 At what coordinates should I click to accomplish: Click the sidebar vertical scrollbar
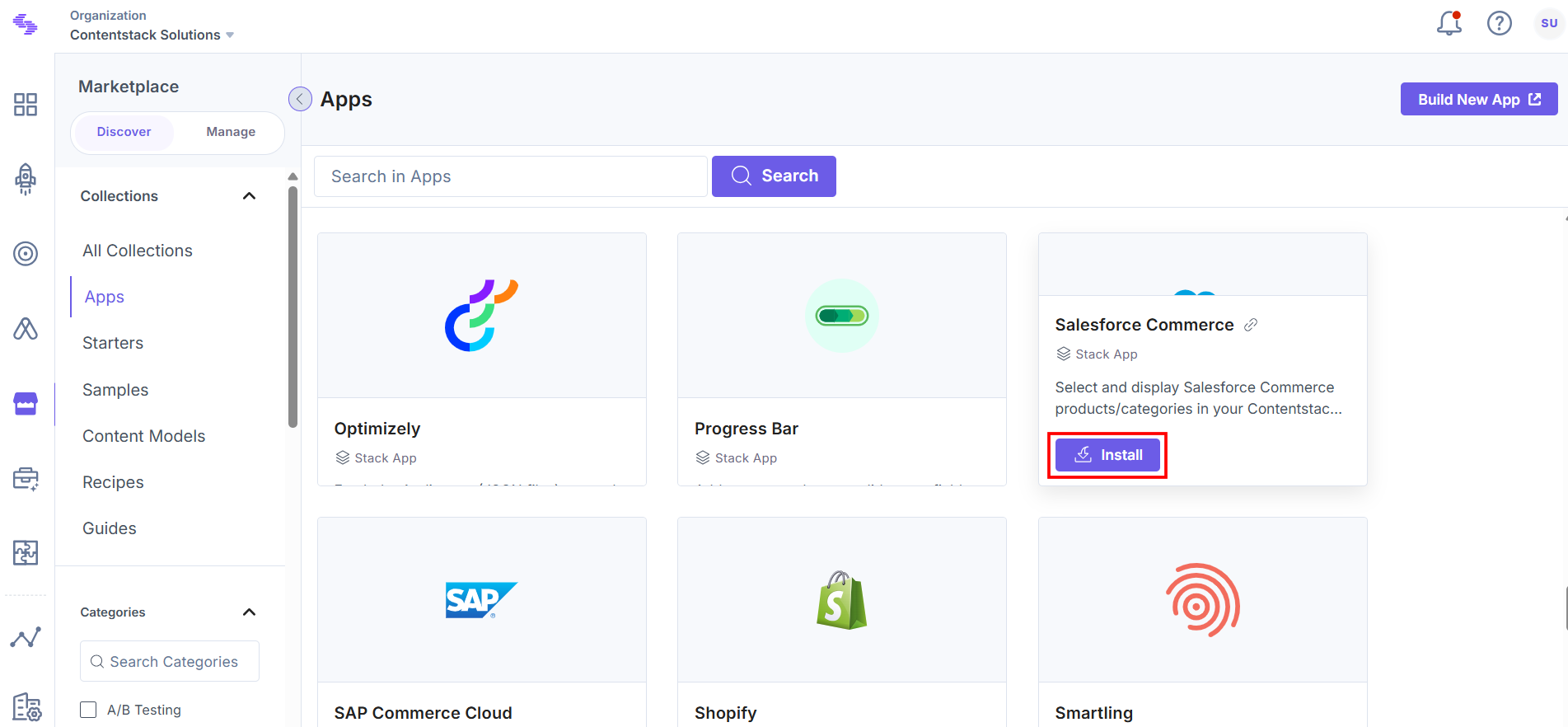[293, 307]
